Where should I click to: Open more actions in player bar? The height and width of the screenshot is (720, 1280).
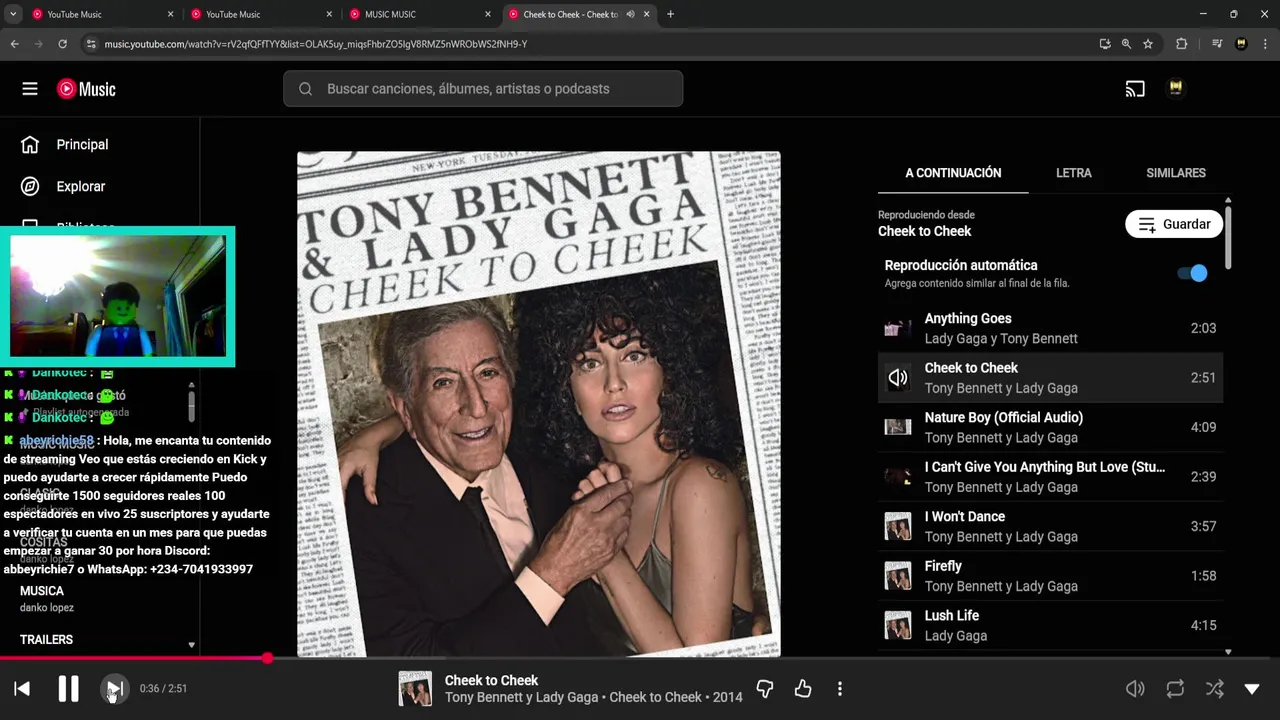click(840, 688)
